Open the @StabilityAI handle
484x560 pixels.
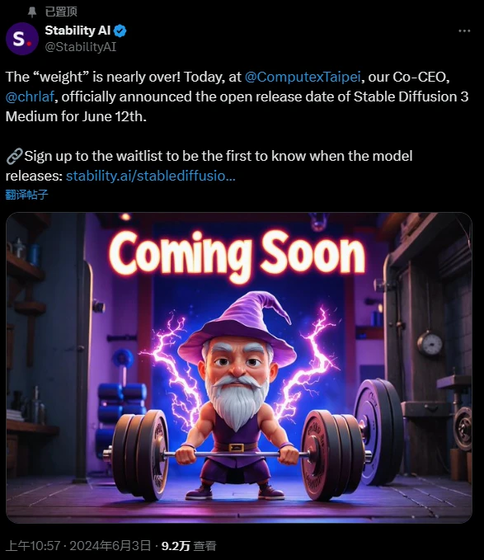pos(81,47)
